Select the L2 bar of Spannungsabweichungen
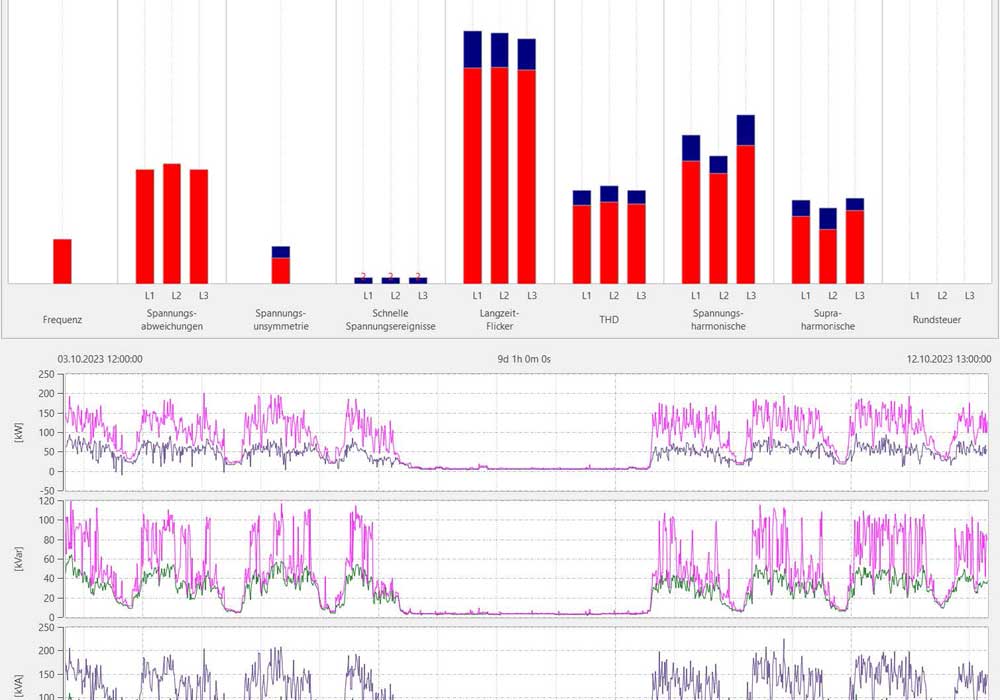1000x700 pixels. click(x=172, y=224)
